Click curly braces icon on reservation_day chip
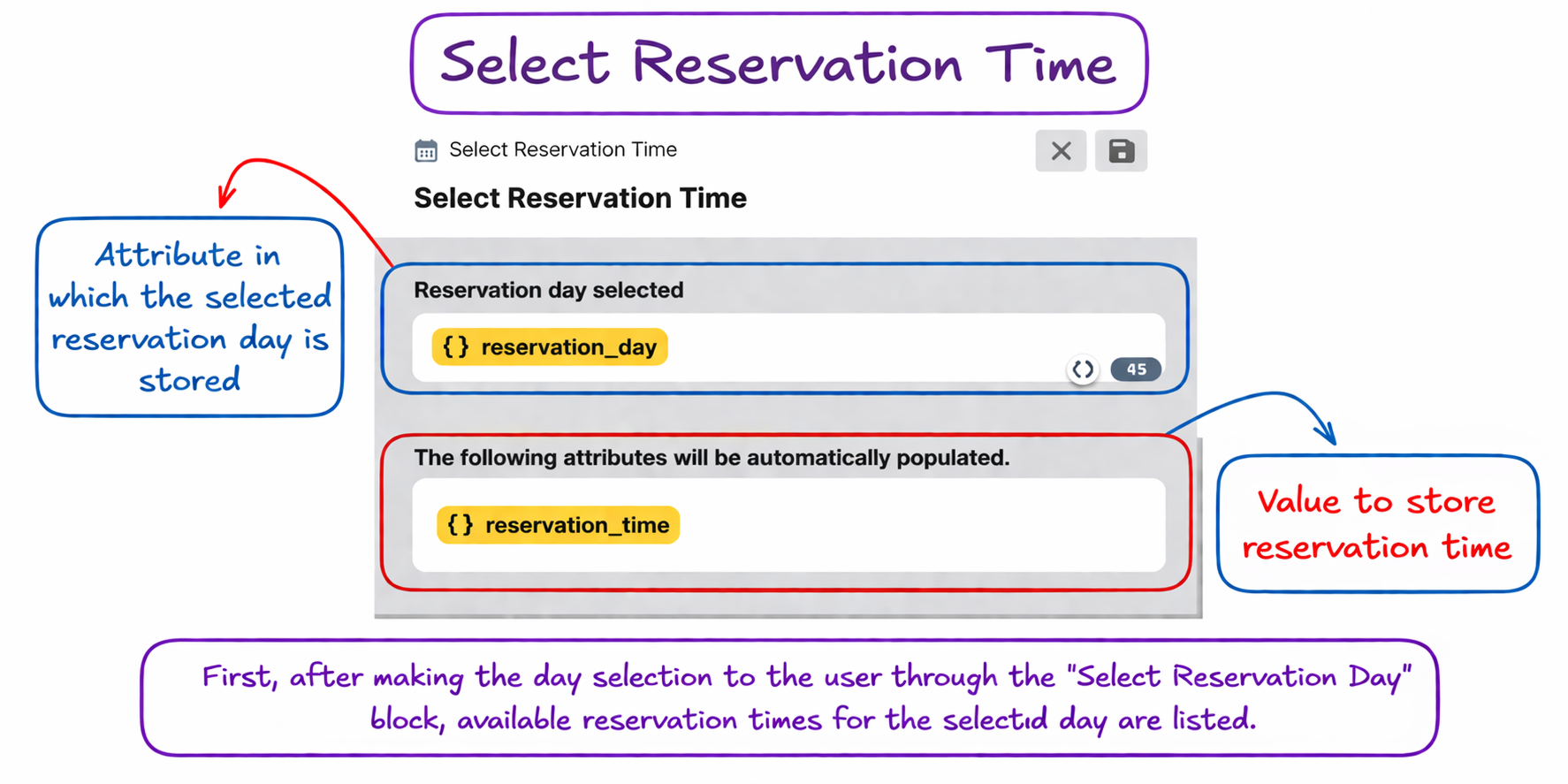The height and width of the screenshot is (784, 1568). coord(456,347)
